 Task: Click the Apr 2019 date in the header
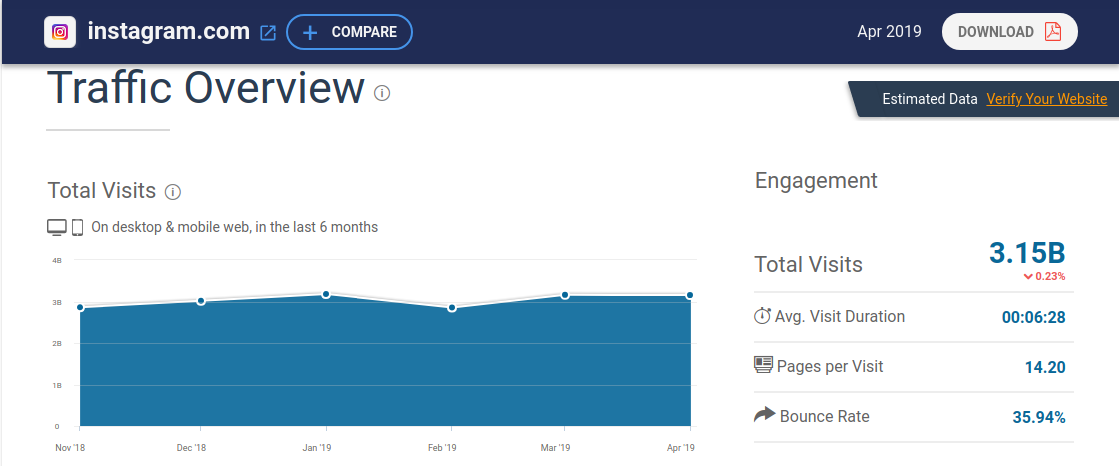889,31
